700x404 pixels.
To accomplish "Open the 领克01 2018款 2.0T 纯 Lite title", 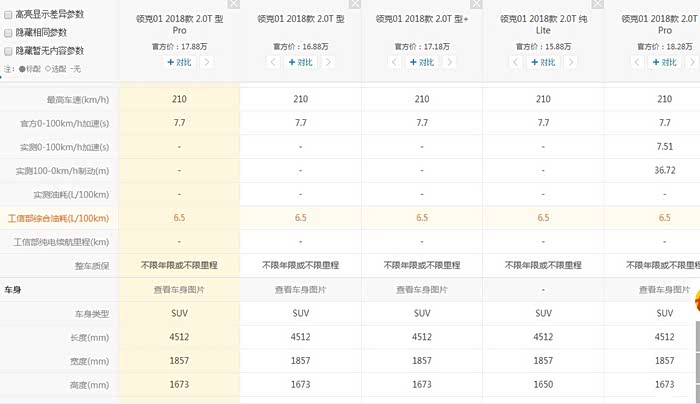I will tap(543, 24).
